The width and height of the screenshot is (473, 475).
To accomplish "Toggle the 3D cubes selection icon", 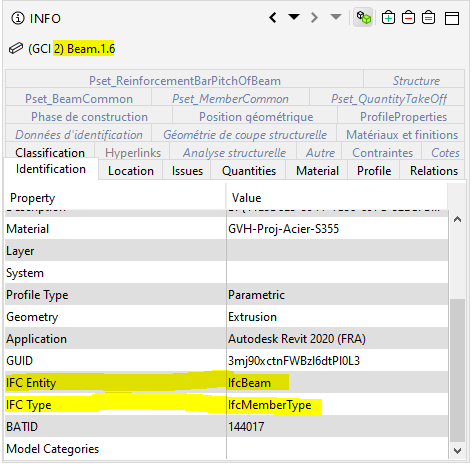I will coord(363,18).
